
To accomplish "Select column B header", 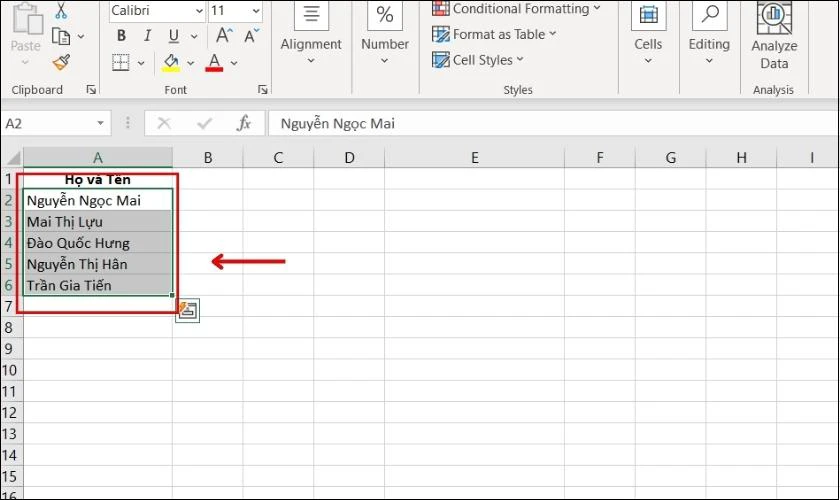I will [208, 158].
